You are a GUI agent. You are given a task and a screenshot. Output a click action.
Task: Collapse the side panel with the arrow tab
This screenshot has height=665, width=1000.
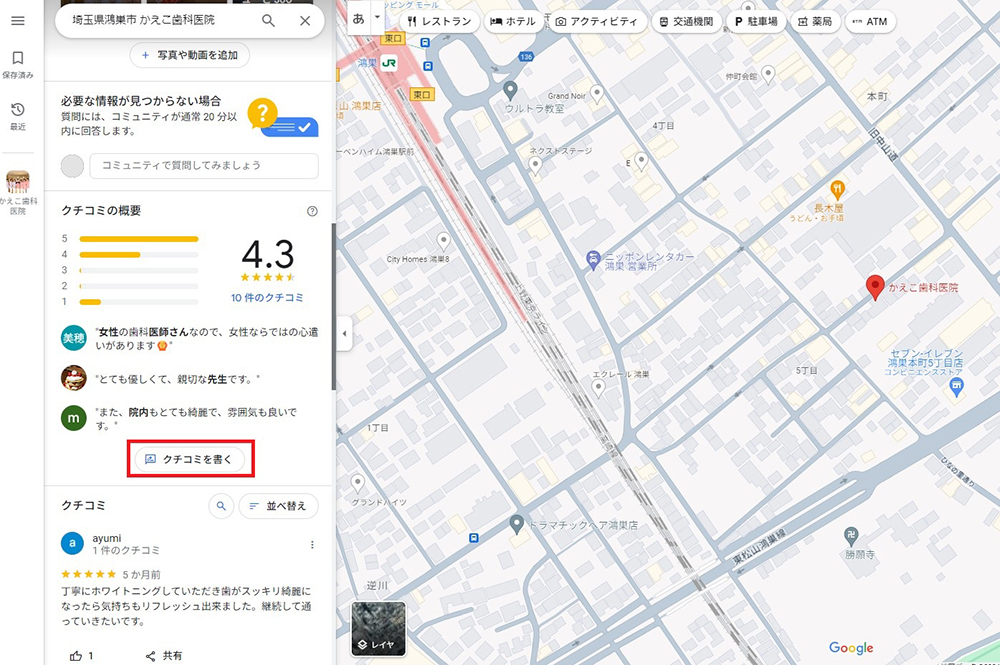[344, 333]
